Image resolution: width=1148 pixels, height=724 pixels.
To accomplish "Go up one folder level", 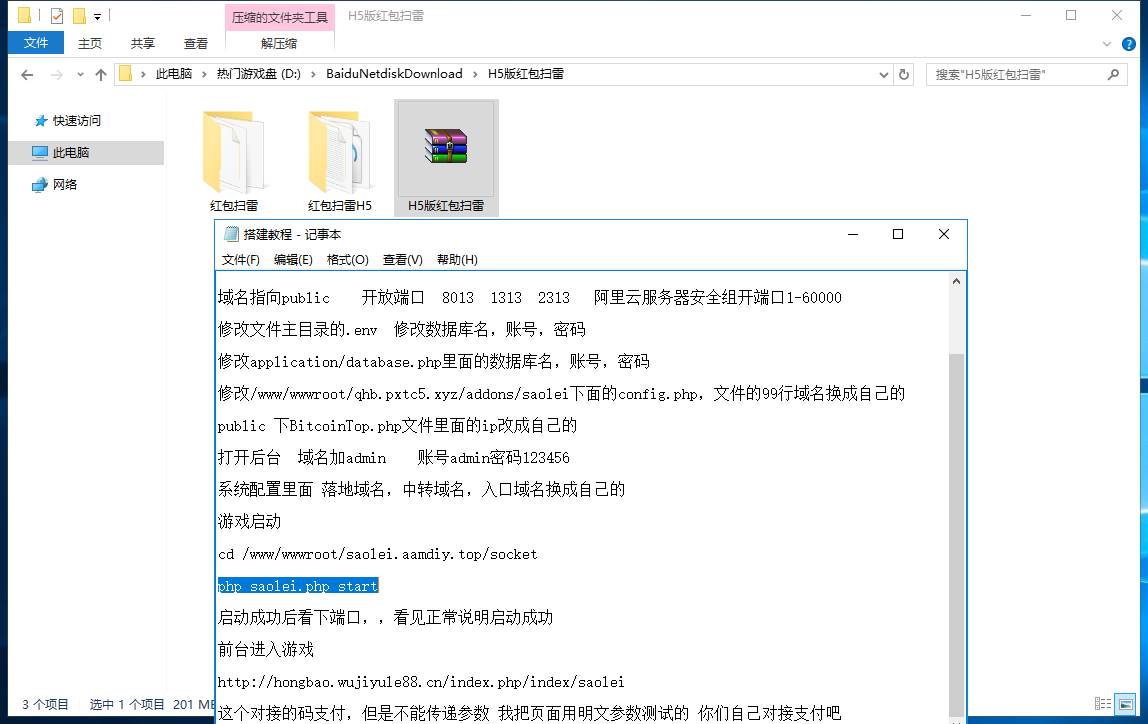I will pyautogui.click(x=100, y=75).
